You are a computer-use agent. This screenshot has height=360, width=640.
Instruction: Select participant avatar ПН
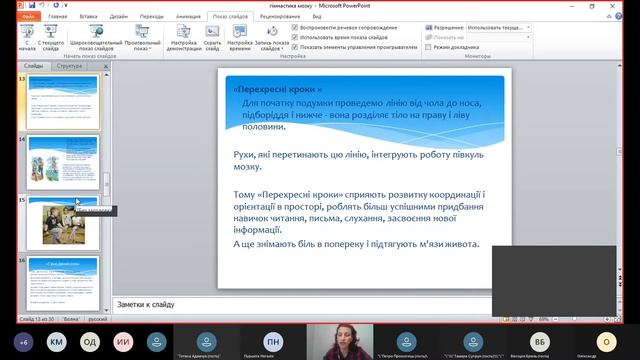pyautogui.click(x=273, y=342)
